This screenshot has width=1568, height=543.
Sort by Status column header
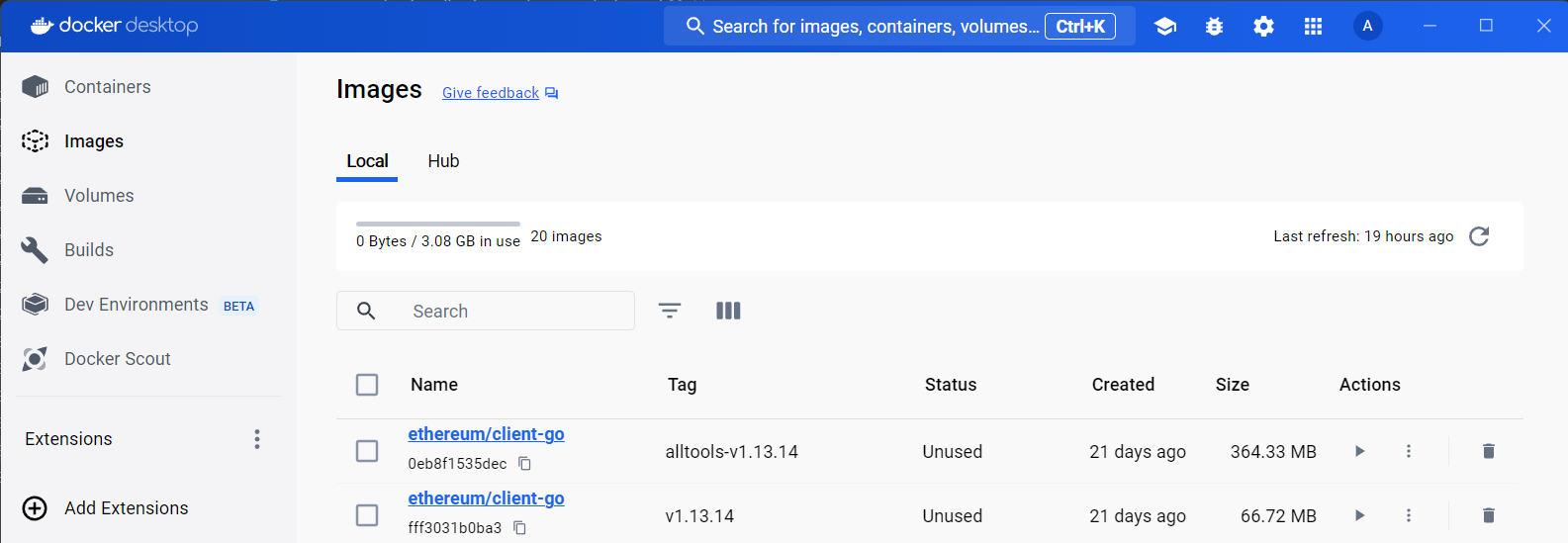click(x=951, y=385)
